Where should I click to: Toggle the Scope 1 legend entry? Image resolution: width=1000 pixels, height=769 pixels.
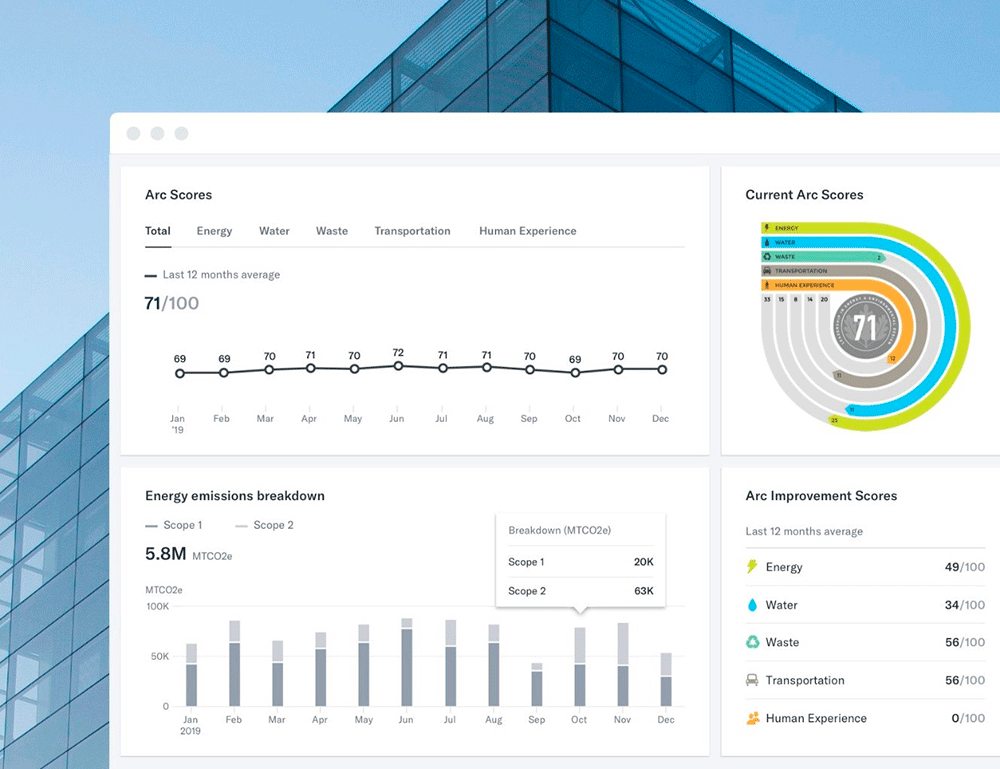(173, 525)
